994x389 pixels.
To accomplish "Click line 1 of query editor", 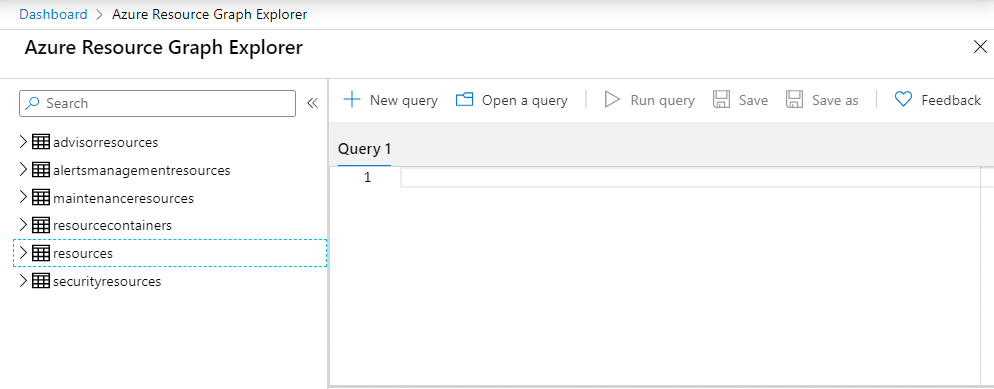I will (x=691, y=177).
